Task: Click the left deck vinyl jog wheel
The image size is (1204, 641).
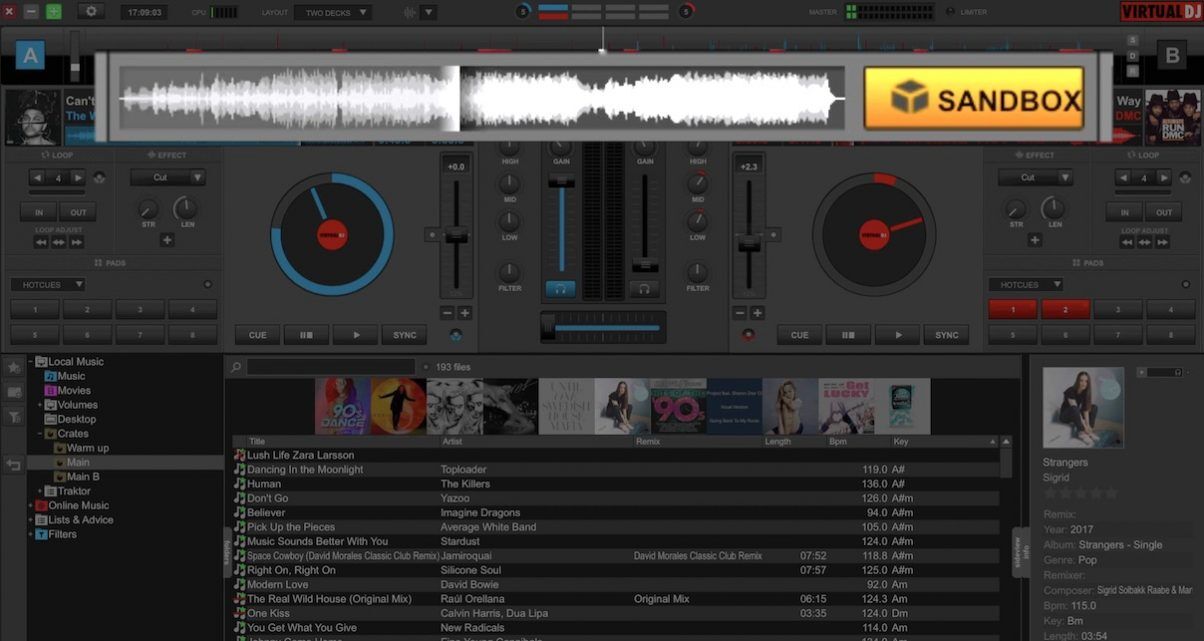Action: [x=332, y=234]
